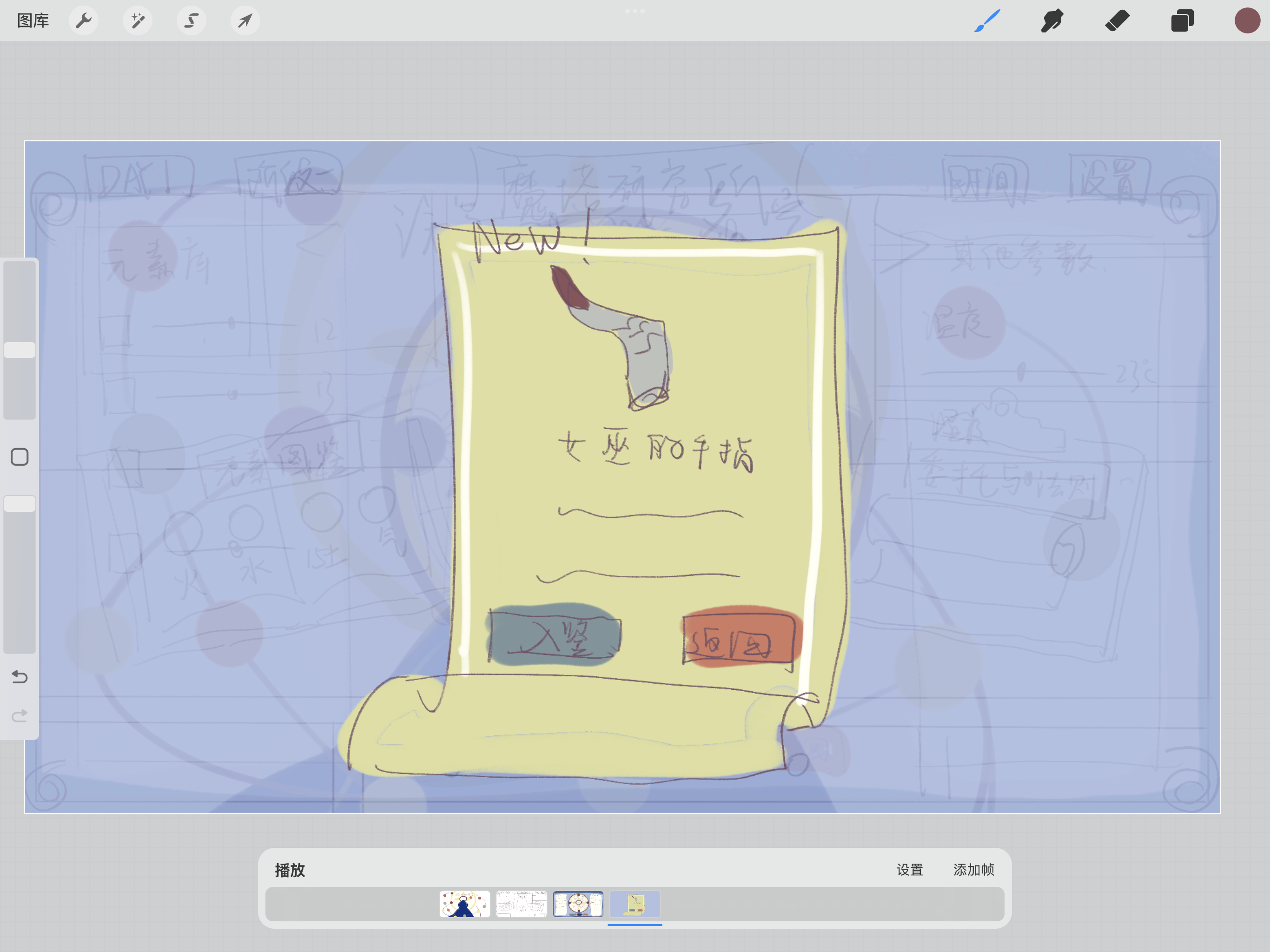Select the first frame with blue figure
The image size is (1270, 952).
coord(464,904)
